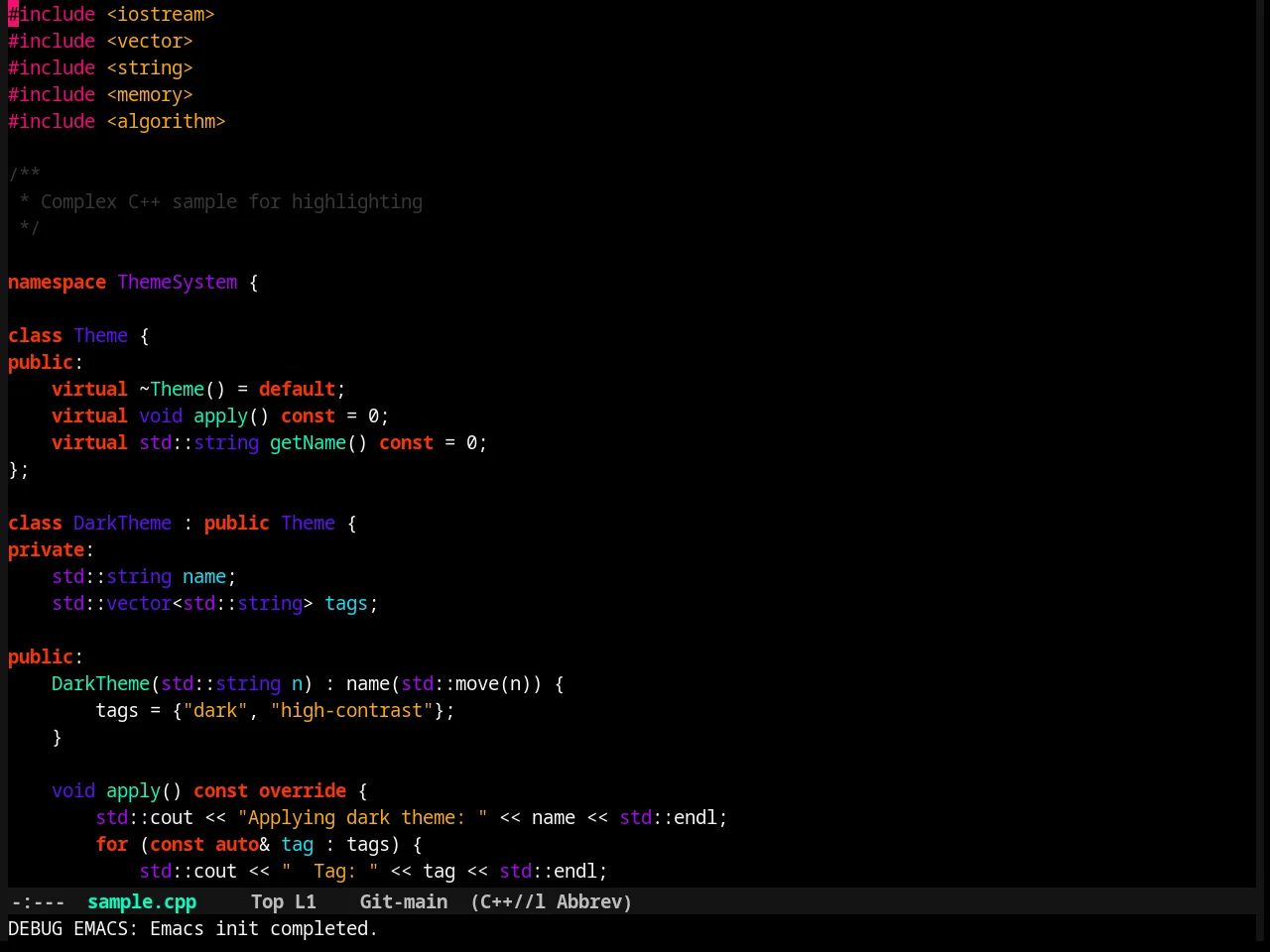This screenshot has height=952, width=1270.
Task: Click 'Theme' base class after 'public' keyword
Action: [308, 523]
